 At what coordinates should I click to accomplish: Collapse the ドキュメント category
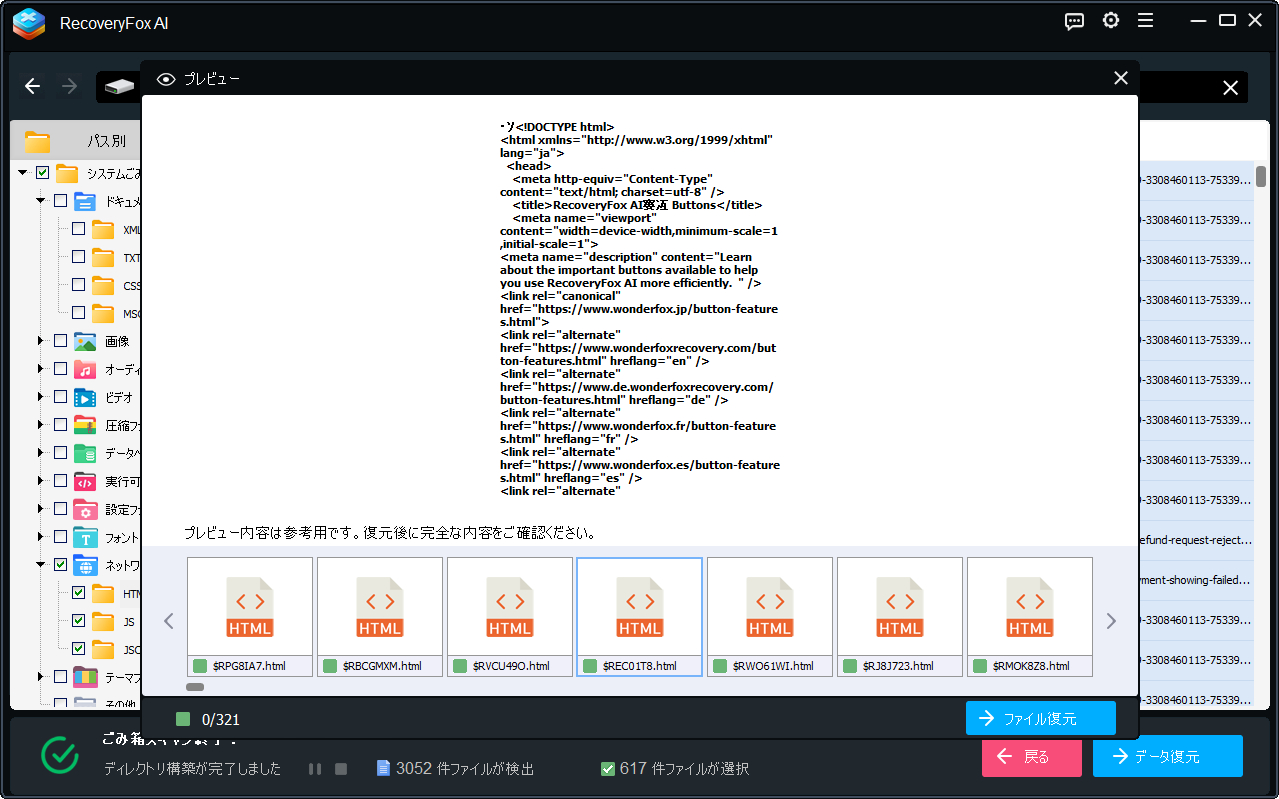[x=41, y=201]
